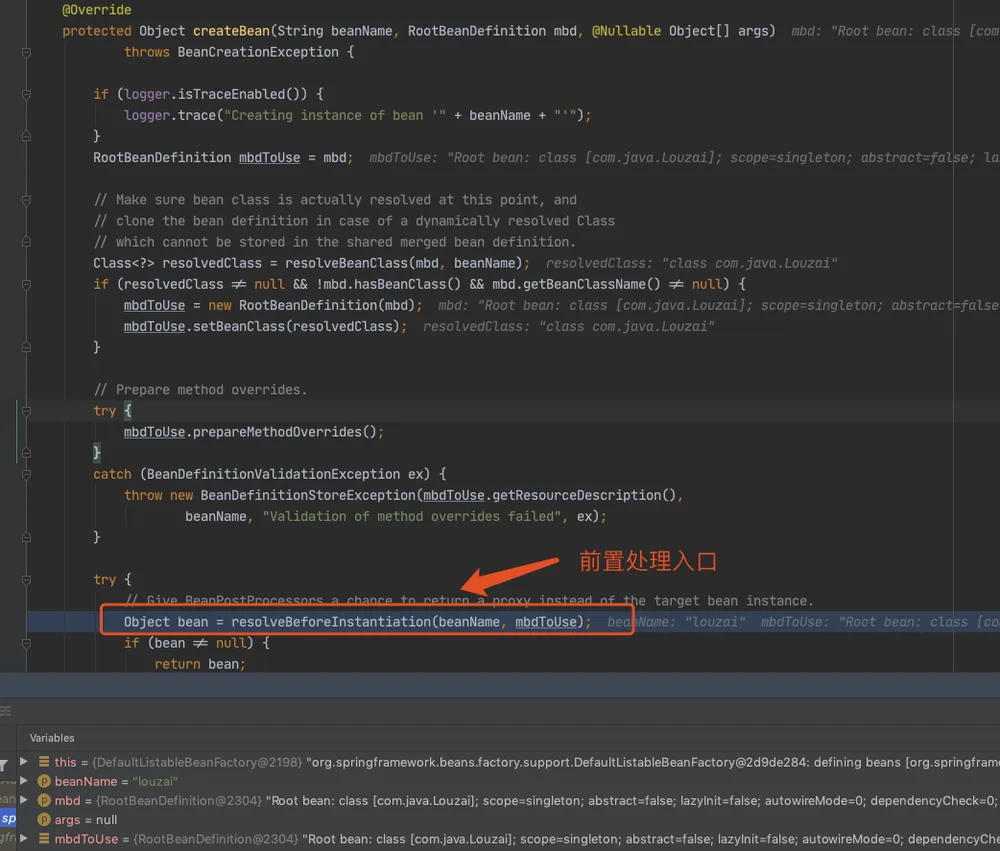The image size is (1000, 851).
Task: Click the createBean method name
Action: [232, 31]
